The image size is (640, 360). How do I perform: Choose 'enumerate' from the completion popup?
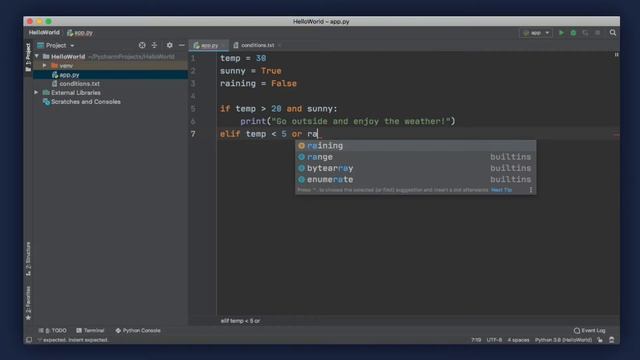(x=416, y=180)
